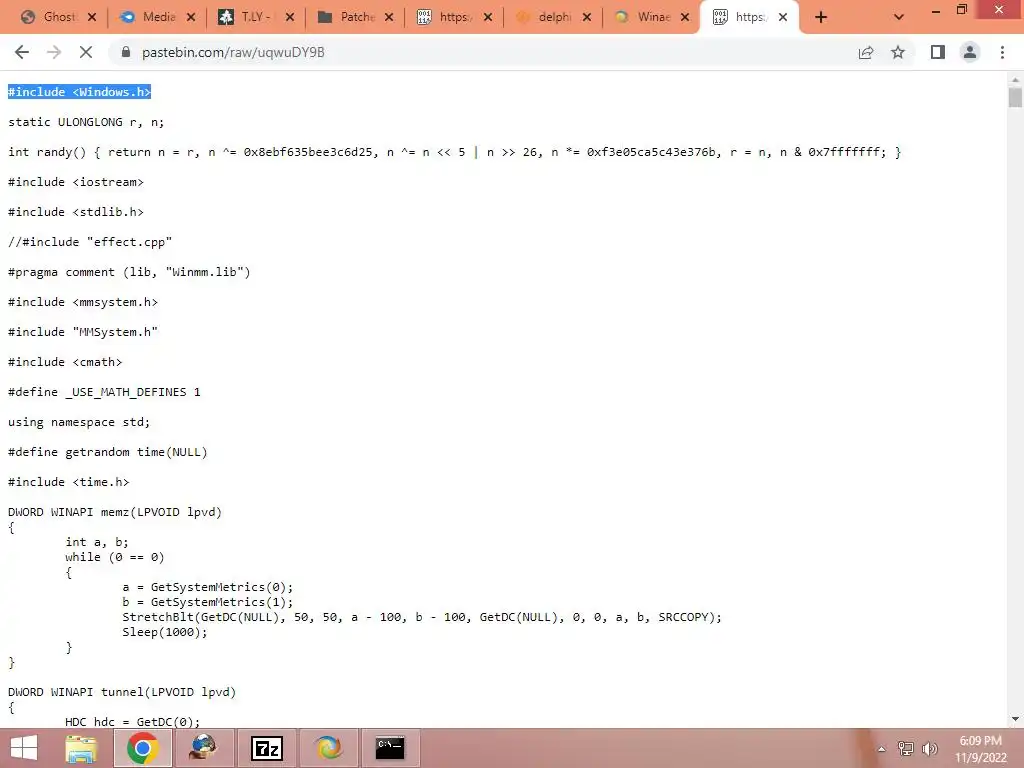This screenshot has height=768, width=1024.
Task: Click the forward navigation arrow
Action: pyautogui.click(x=54, y=52)
